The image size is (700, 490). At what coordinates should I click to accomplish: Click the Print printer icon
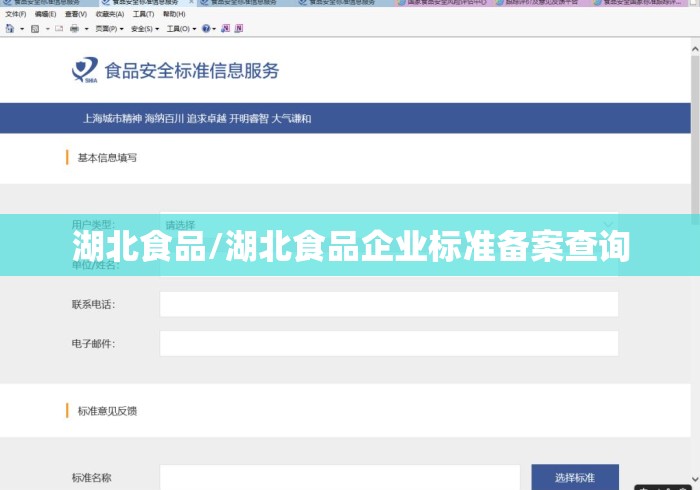pyautogui.click(x=74, y=29)
